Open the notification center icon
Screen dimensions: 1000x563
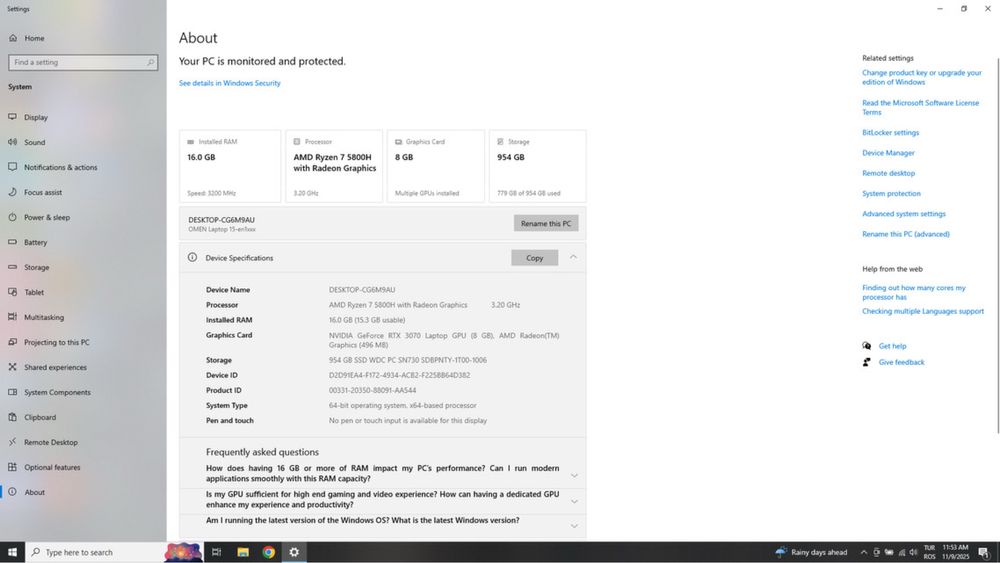click(x=984, y=553)
